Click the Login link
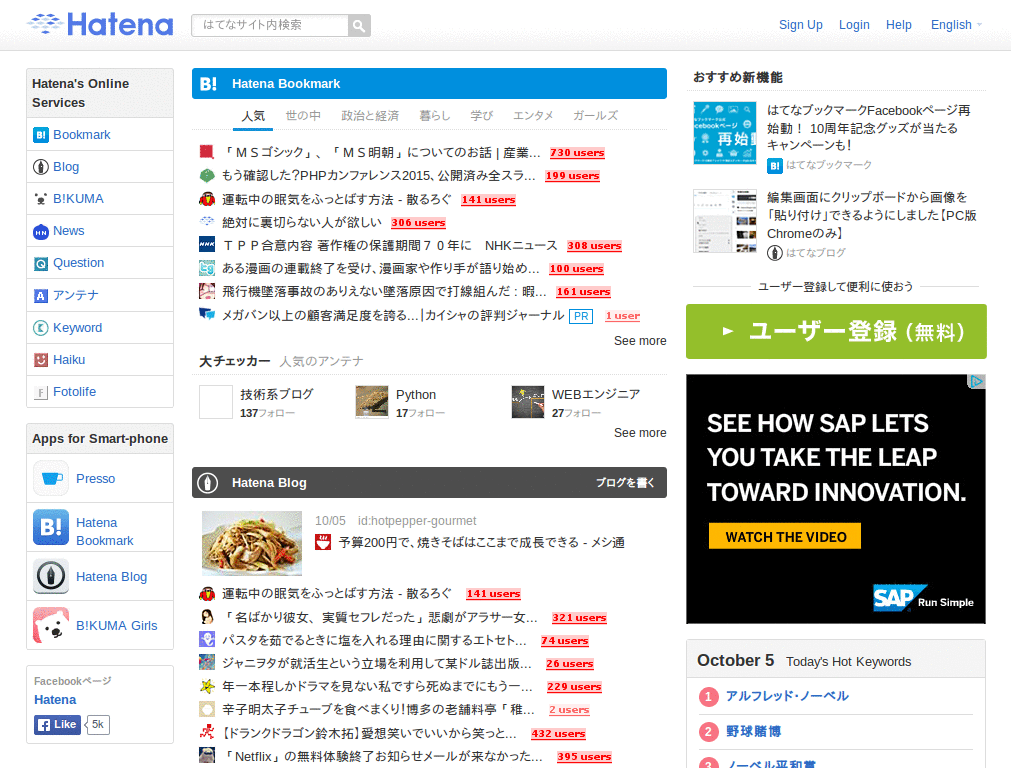The width and height of the screenshot is (1024, 768). [x=854, y=25]
